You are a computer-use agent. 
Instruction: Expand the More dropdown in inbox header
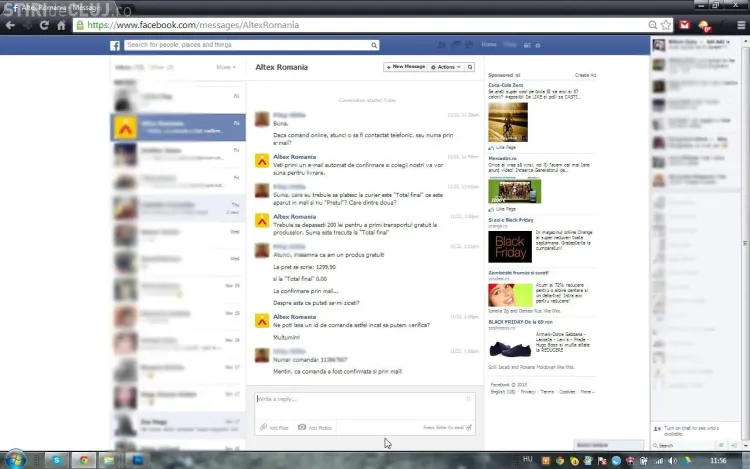226,67
